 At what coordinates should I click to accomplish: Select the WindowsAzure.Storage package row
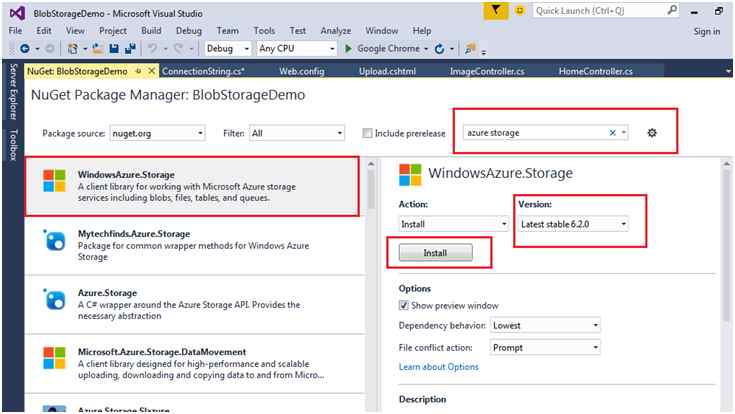193,187
